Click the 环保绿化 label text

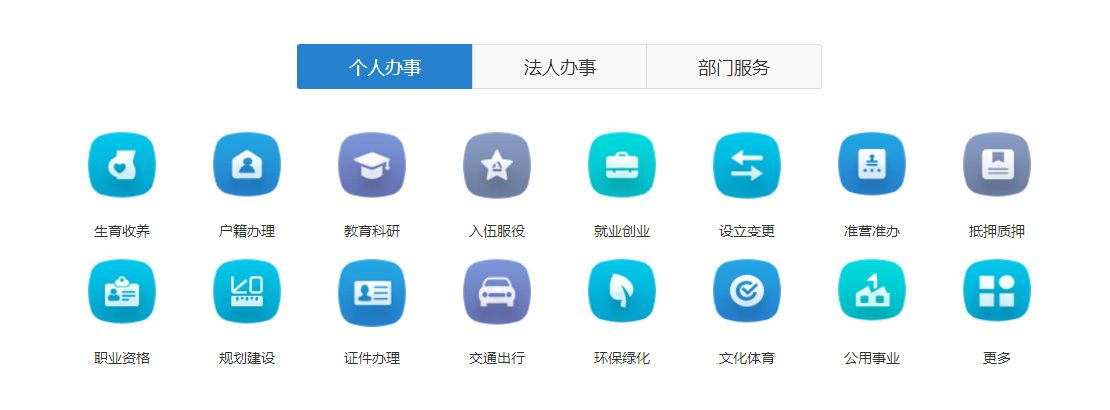[622, 358]
